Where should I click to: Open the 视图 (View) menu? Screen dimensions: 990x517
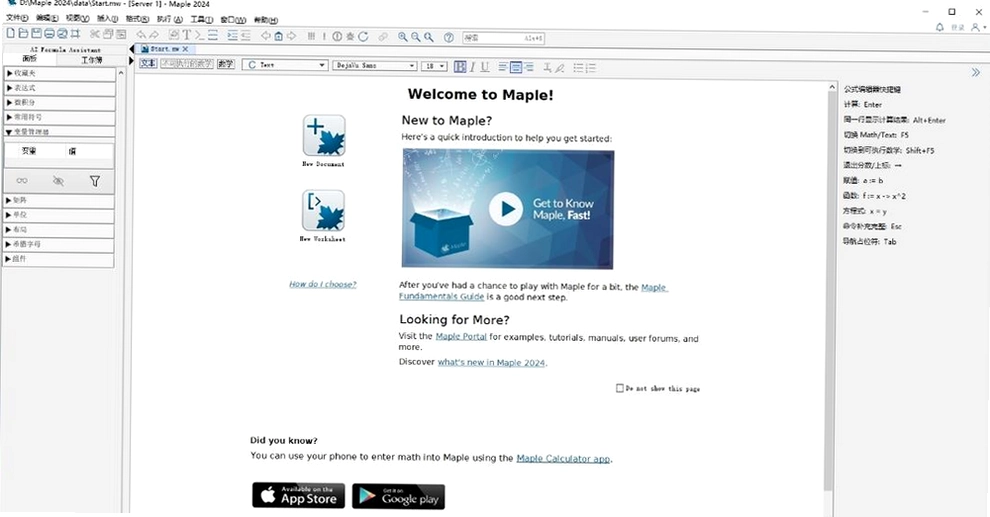click(77, 18)
